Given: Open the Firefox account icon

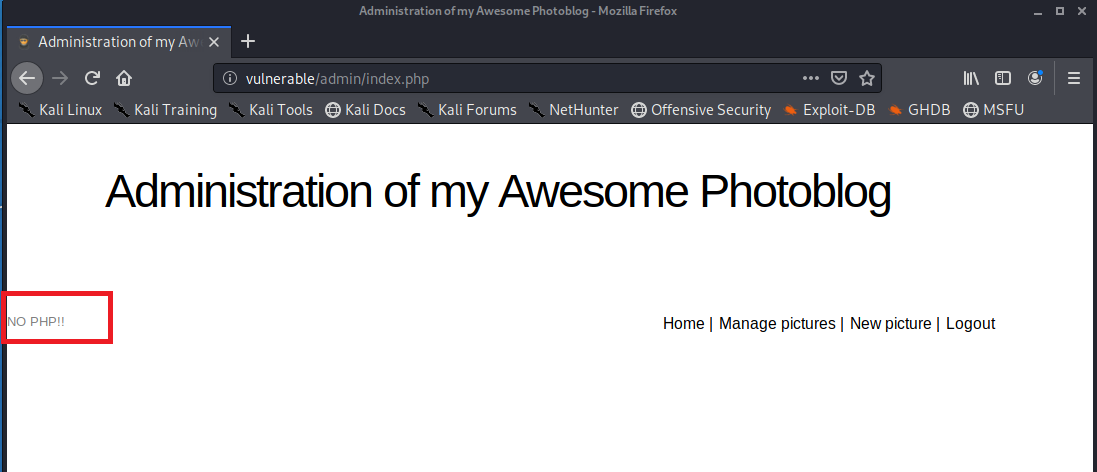Looking at the screenshot, I should click(1035, 78).
